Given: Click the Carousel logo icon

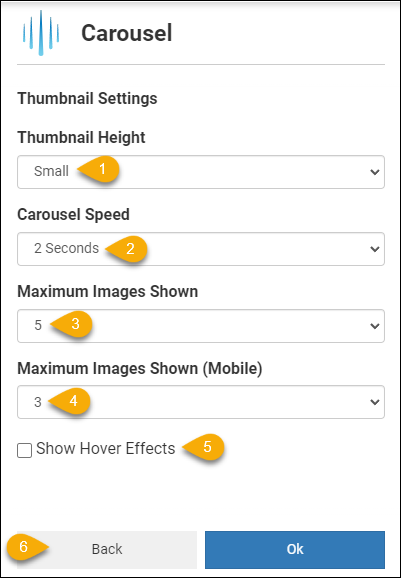Looking at the screenshot, I should click(41, 33).
